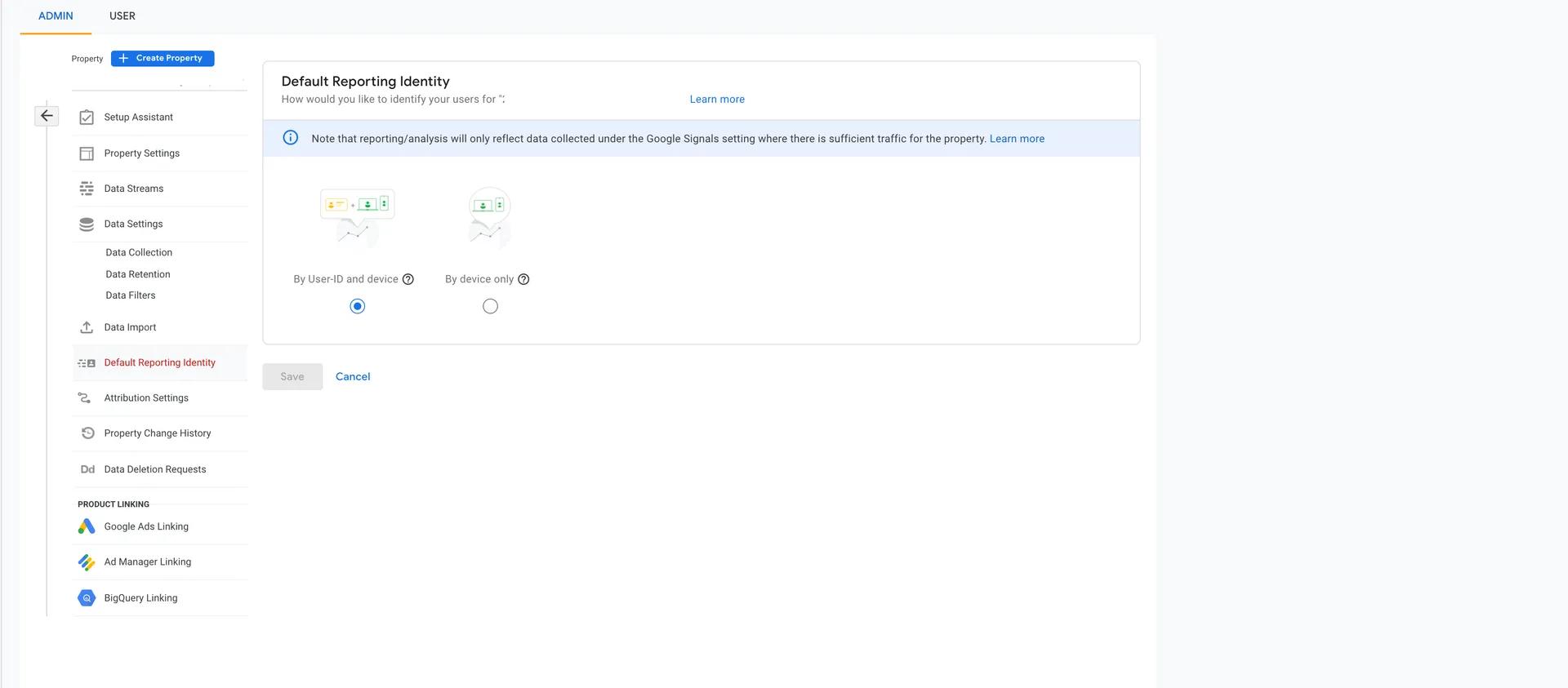The height and width of the screenshot is (688, 1568).
Task: Click the Cancel link
Action: 353,376
